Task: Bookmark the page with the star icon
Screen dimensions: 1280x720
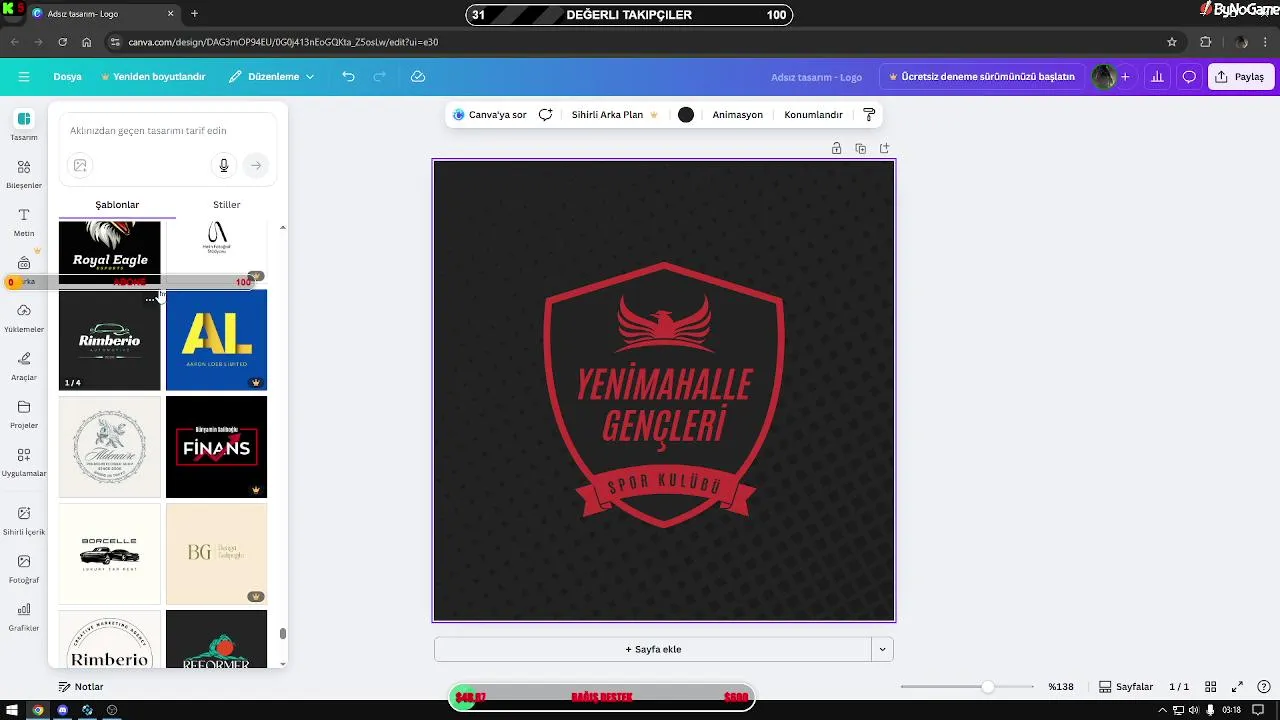Action: click(1172, 42)
